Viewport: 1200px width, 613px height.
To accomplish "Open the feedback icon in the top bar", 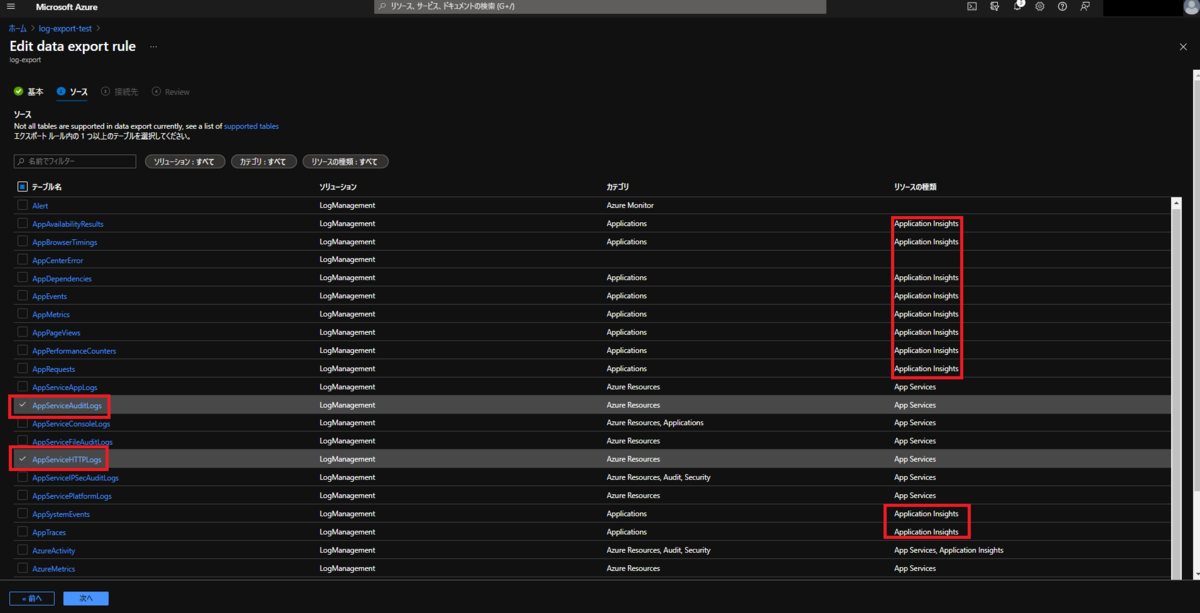I will tap(1085, 7).
